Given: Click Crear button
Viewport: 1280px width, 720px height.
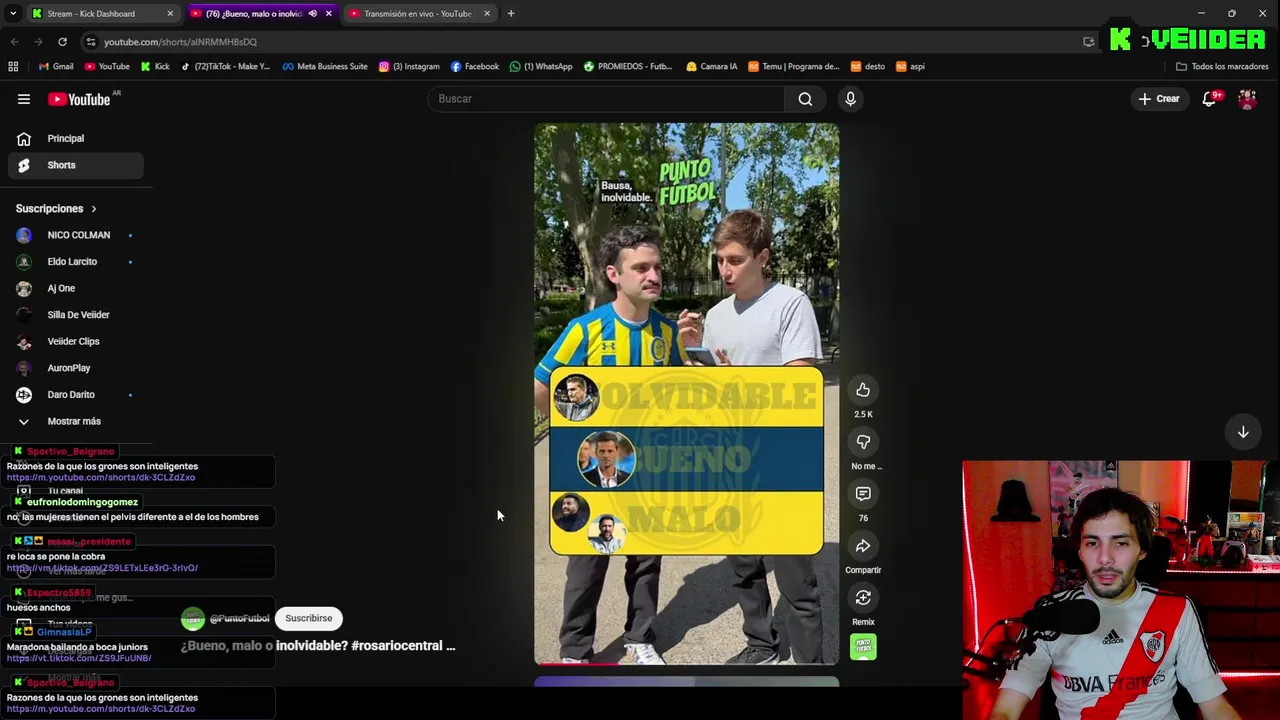Looking at the screenshot, I should click(1159, 99).
